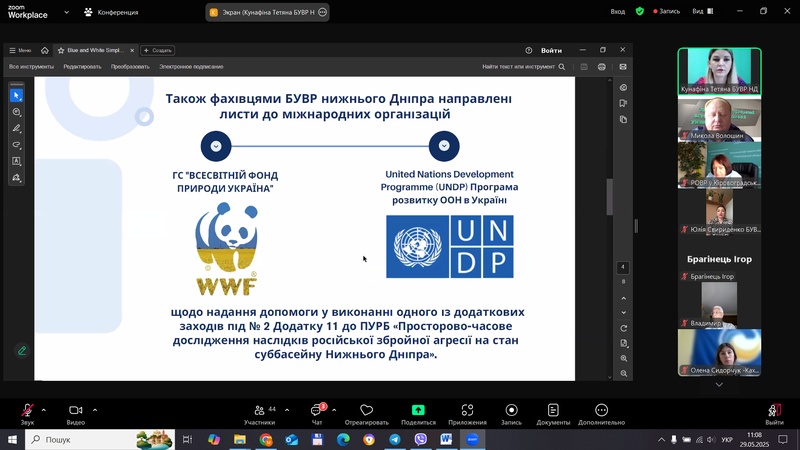Select the stamp/sign tool in PDF sidebar

[16, 178]
